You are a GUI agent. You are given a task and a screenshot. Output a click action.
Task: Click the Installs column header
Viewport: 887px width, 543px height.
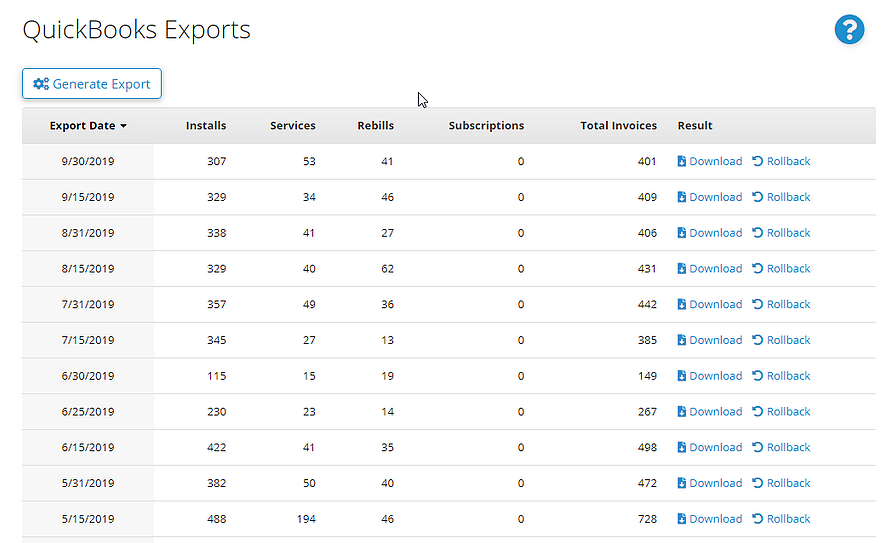point(206,126)
